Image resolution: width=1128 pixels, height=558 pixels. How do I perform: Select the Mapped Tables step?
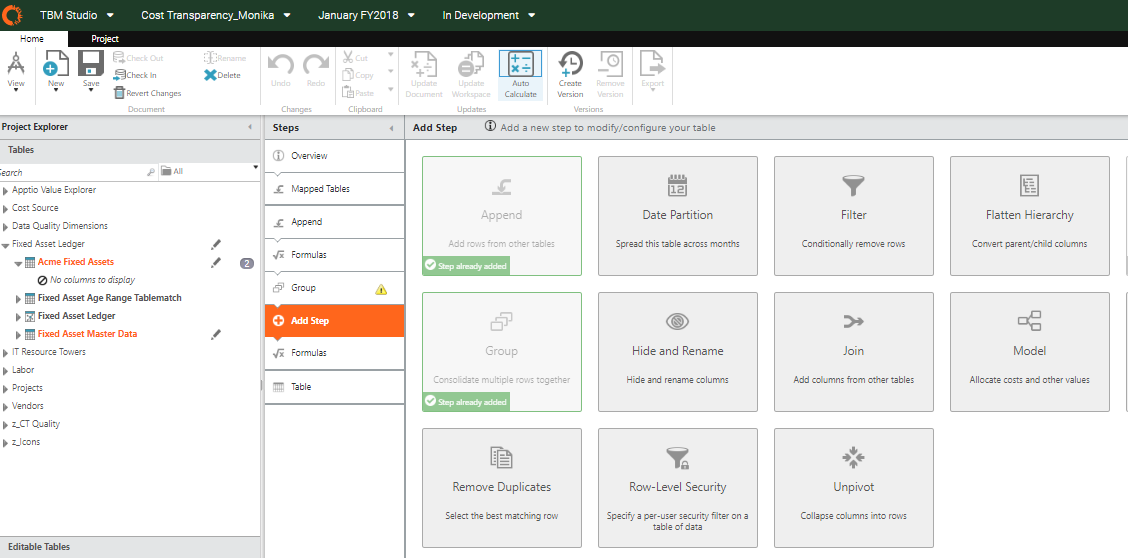coord(335,189)
